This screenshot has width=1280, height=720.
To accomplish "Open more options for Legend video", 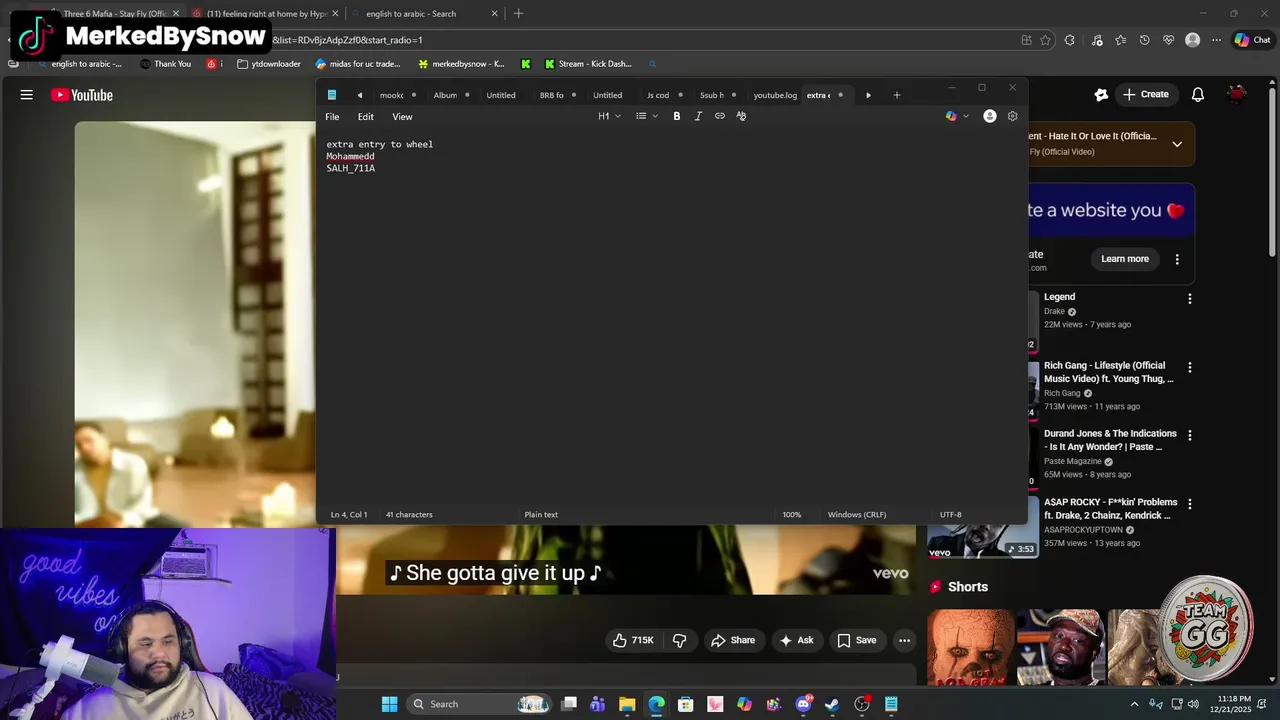I will tap(1189, 298).
